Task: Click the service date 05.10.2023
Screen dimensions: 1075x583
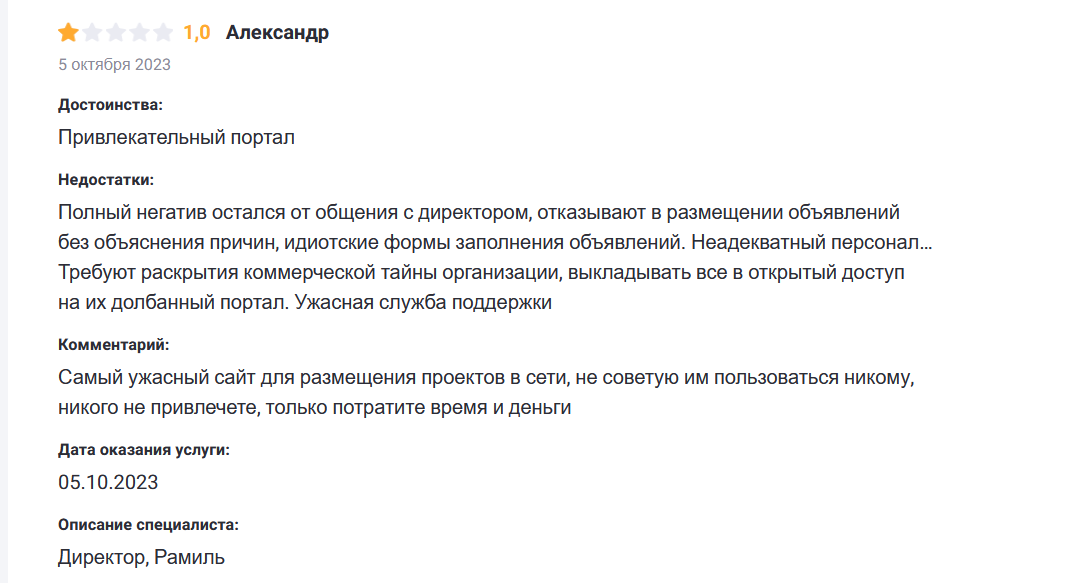Action: (108, 482)
